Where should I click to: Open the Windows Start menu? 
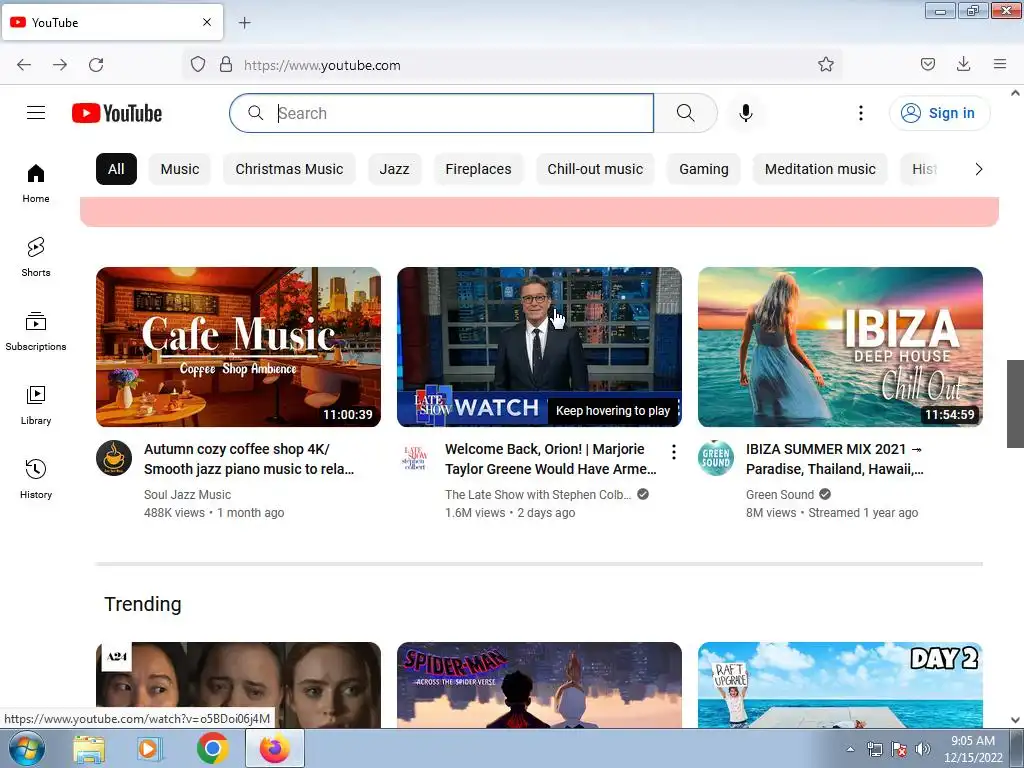pos(27,749)
